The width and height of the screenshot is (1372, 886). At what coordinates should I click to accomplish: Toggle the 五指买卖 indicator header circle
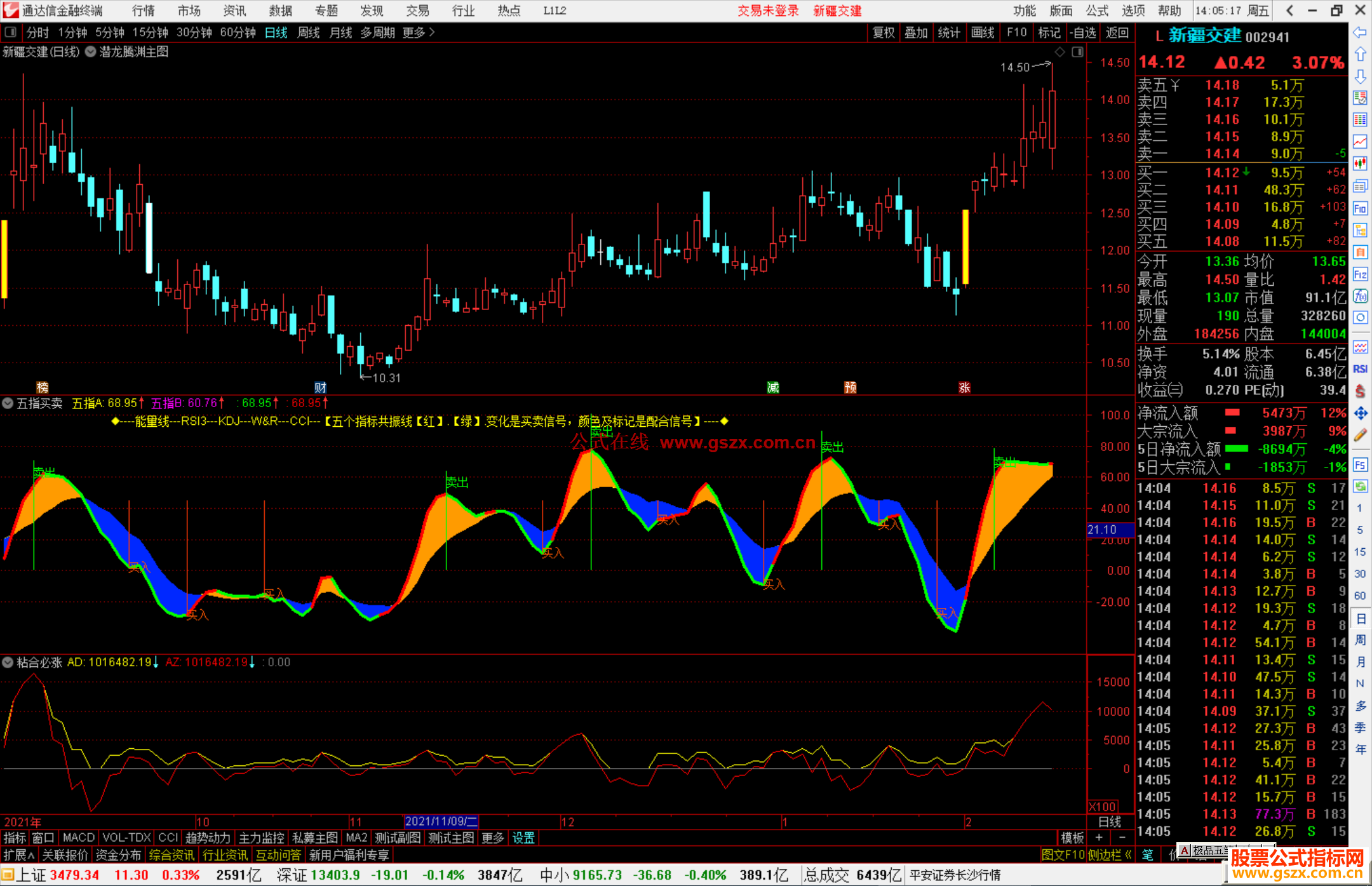coord(8,403)
